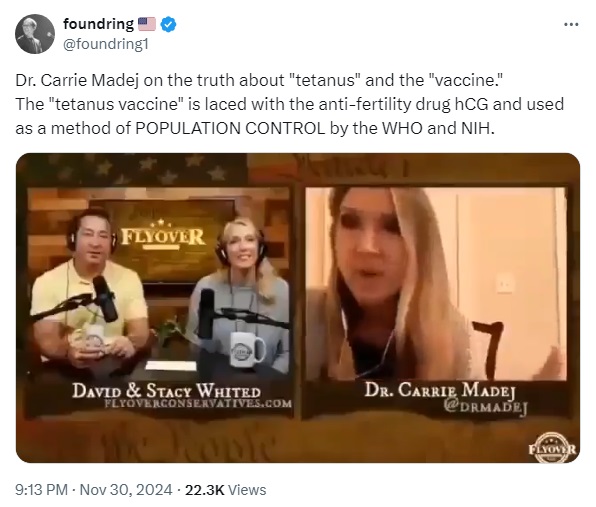Click the FLYOVERCONSERVATIVES.COM caption text
Image resolution: width=596 pixels, height=507 pixels.
[198, 404]
